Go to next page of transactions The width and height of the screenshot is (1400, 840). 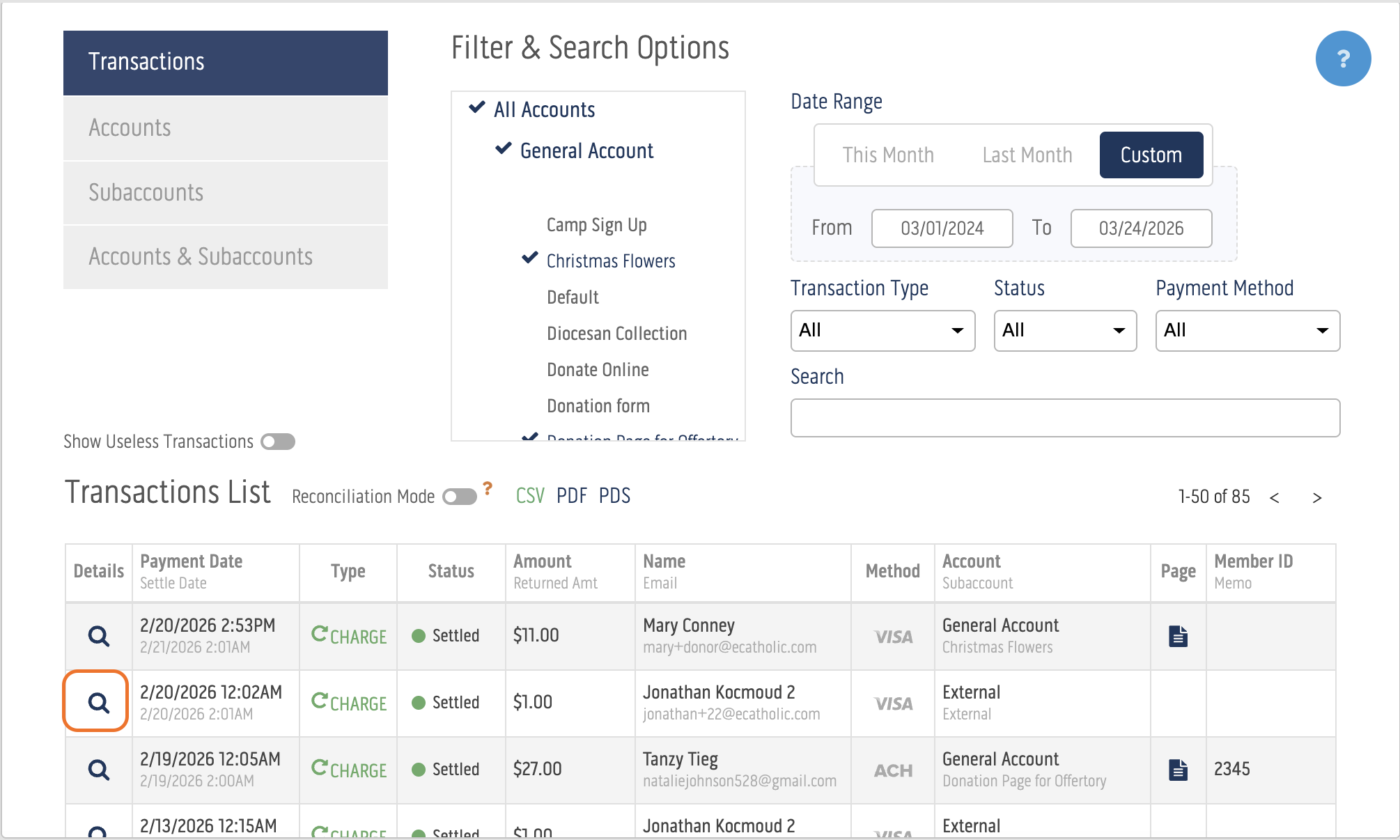1316,497
